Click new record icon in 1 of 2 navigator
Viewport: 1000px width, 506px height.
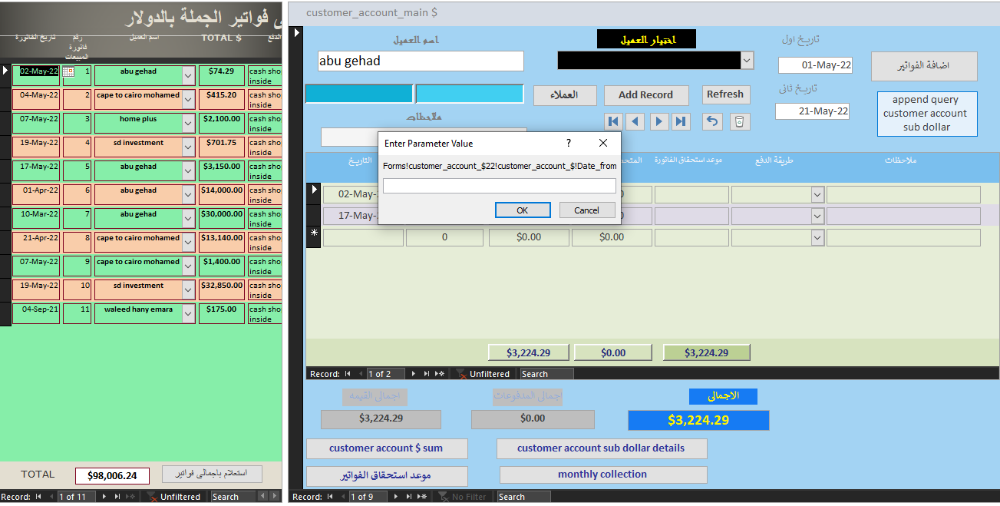coord(440,374)
